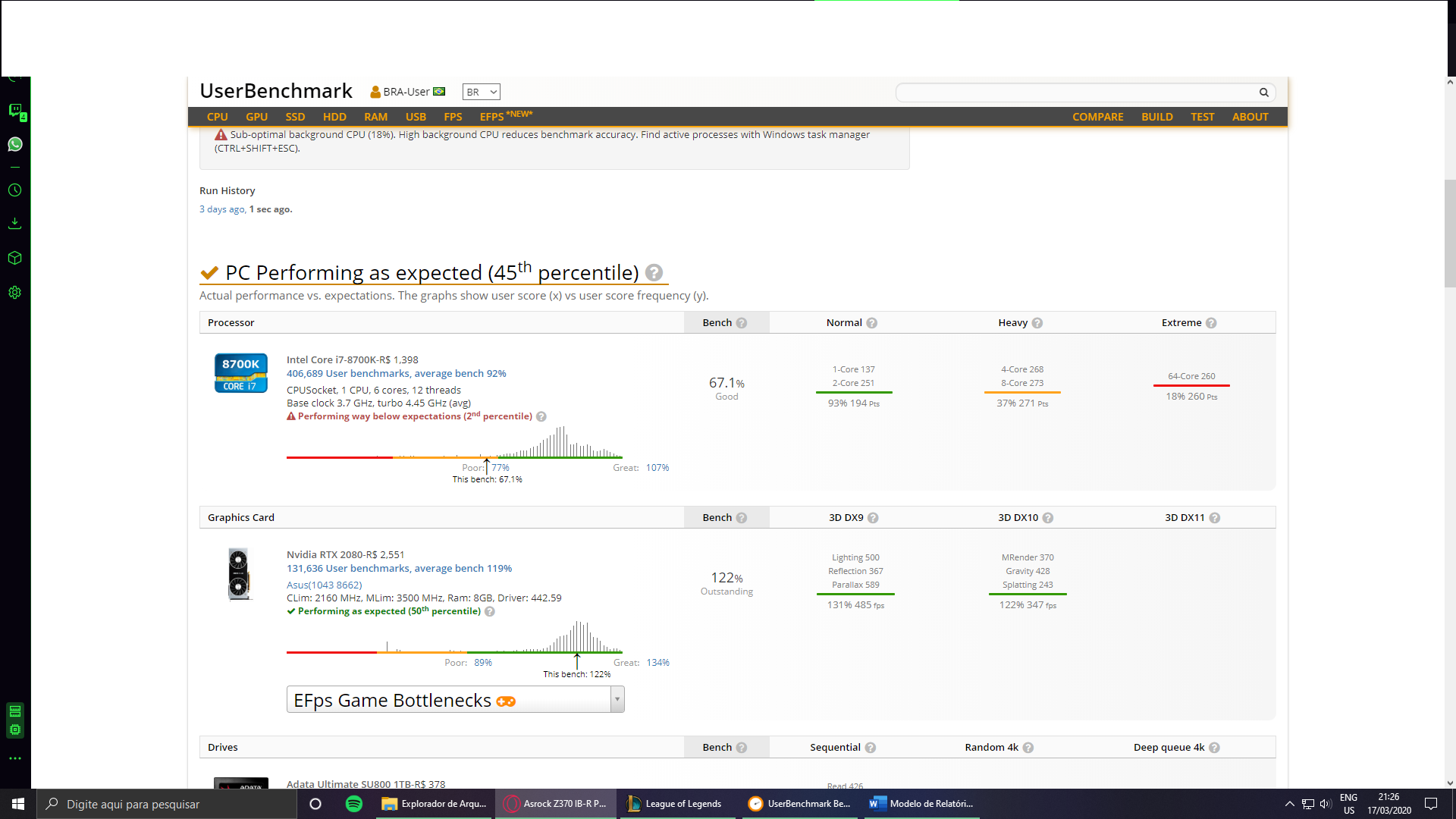Screen dimensions: 1456x819
Task: Show hidden system tray icons chevron
Action: (x=1289, y=804)
